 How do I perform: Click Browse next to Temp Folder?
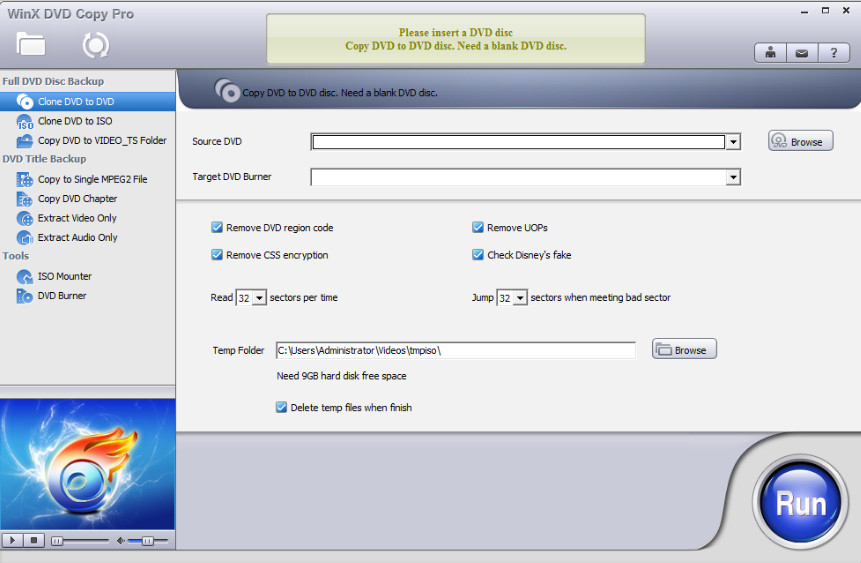tap(684, 349)
